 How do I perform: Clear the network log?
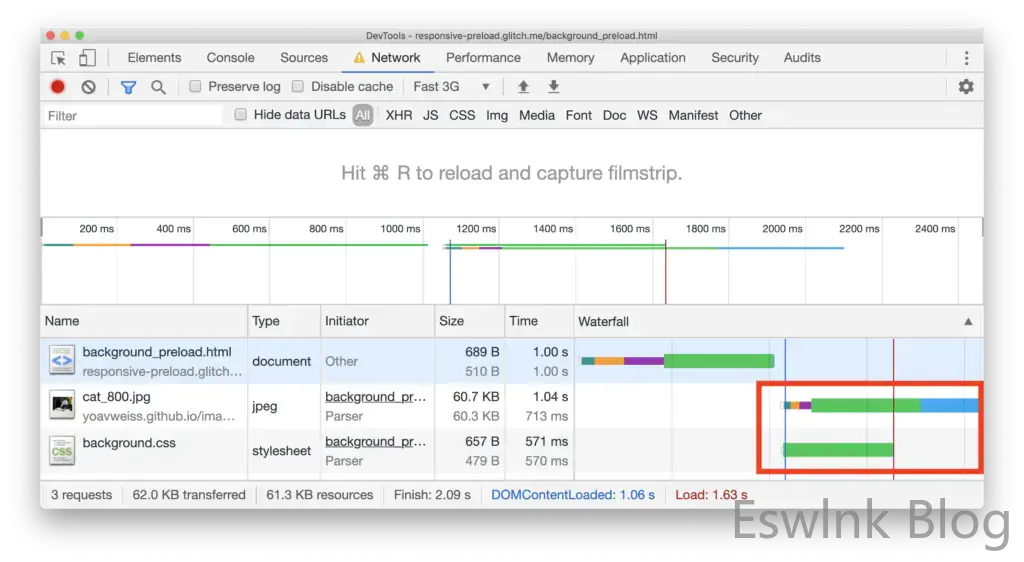click(88, 87)
